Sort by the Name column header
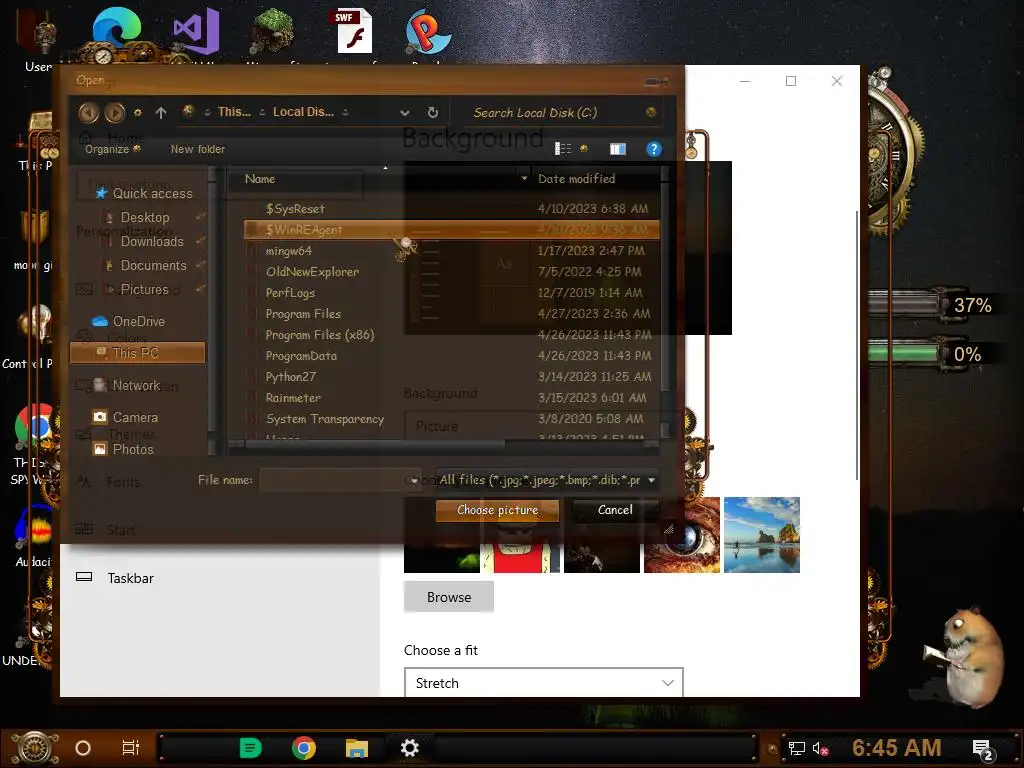 click(x=260, y=179)
